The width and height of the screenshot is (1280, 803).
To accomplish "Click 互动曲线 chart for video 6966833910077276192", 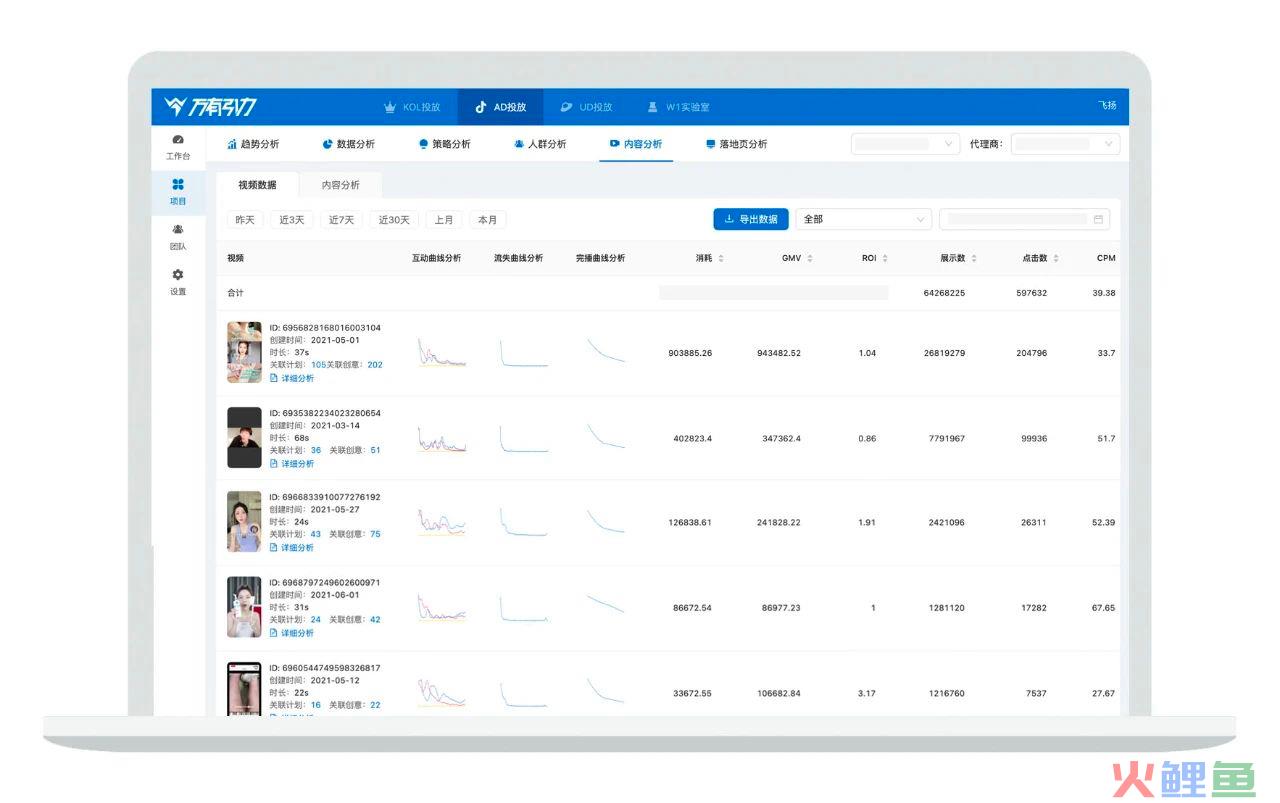I will point(441,521).
